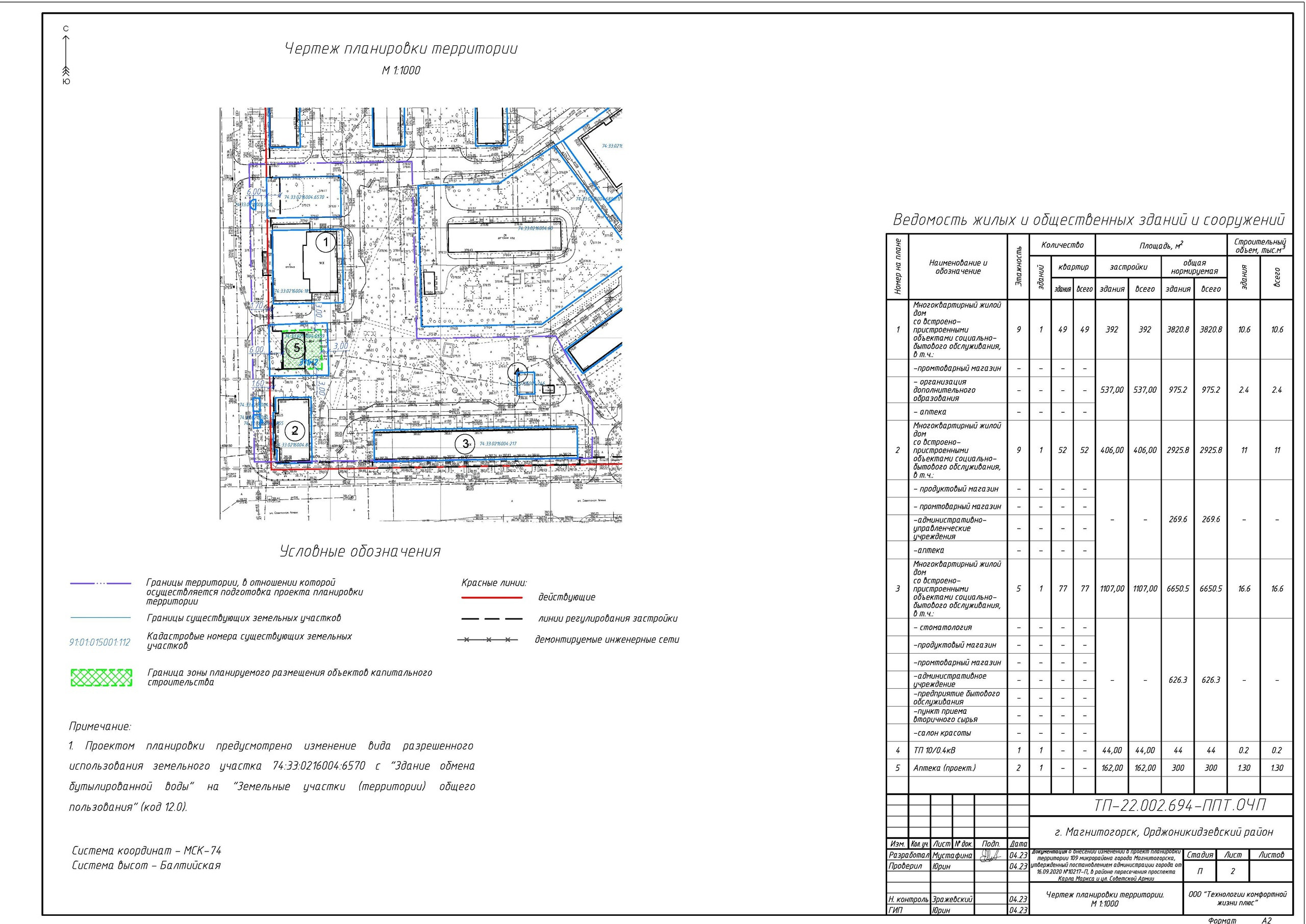This screenshot has width=1306, height=924.
Task: Click the title 'Чертеж планировки территории'
Action: pos(401,49)
